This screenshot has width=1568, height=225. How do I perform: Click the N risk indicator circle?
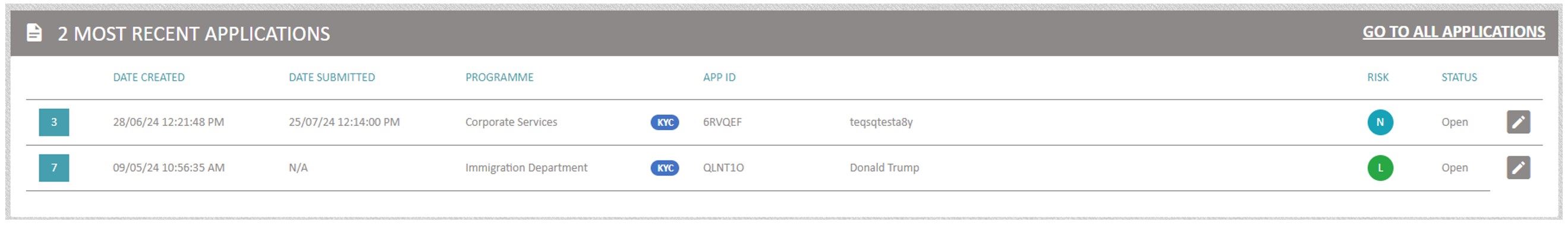(x=1380, y=122)
